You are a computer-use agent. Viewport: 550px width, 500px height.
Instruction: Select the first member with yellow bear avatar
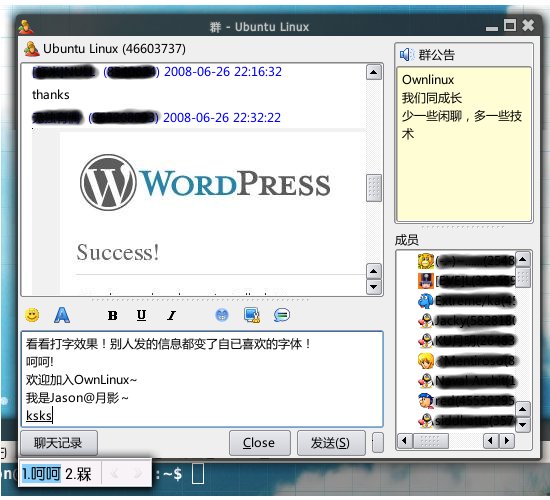coord(466,261)
